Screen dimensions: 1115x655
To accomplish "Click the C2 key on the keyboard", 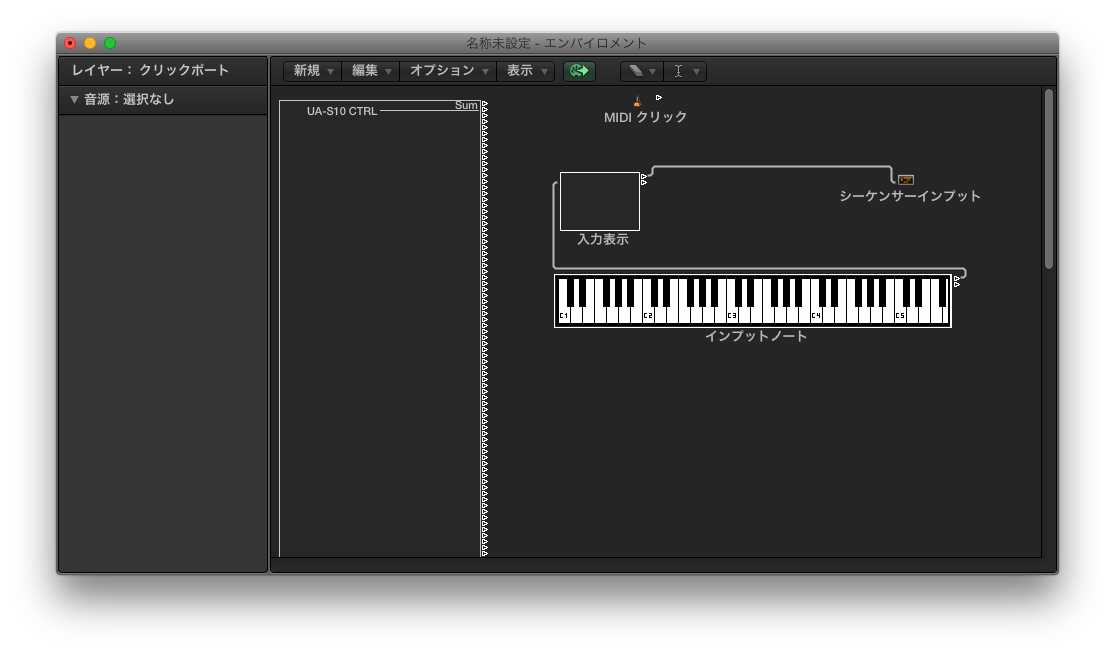I will [x=648, y=314].
